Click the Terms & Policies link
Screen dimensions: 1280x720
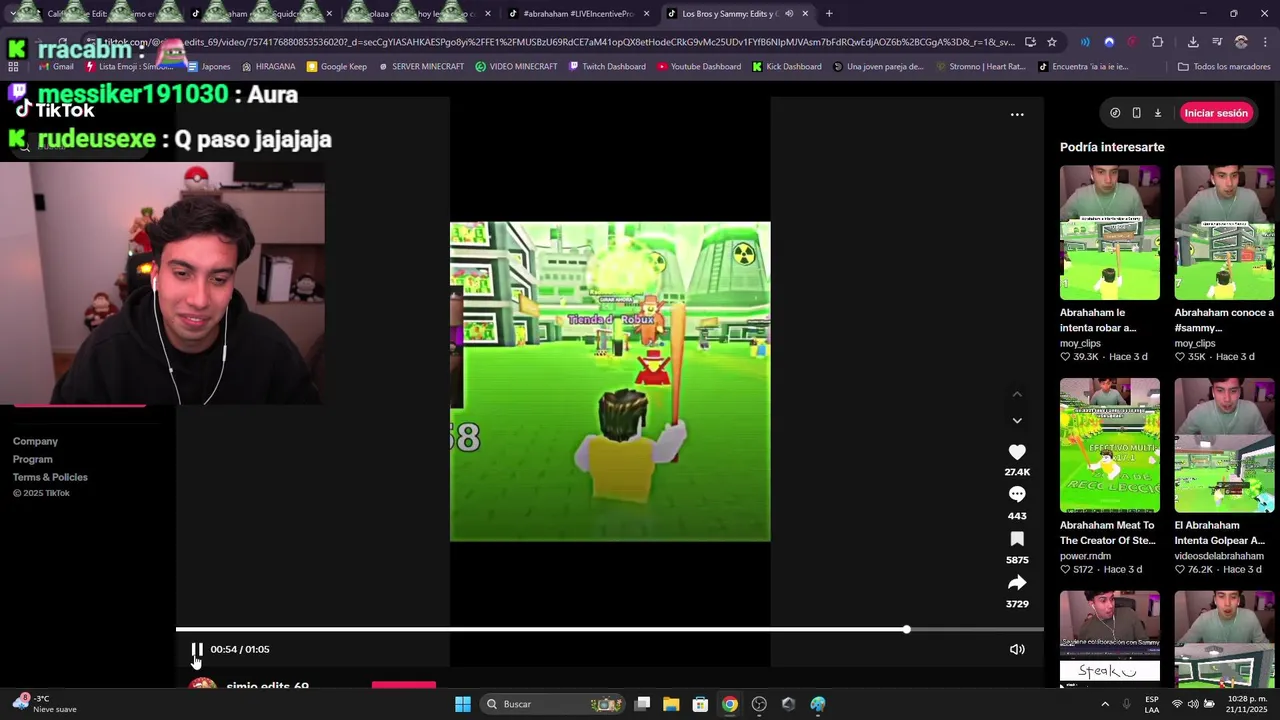coord(50,477)
